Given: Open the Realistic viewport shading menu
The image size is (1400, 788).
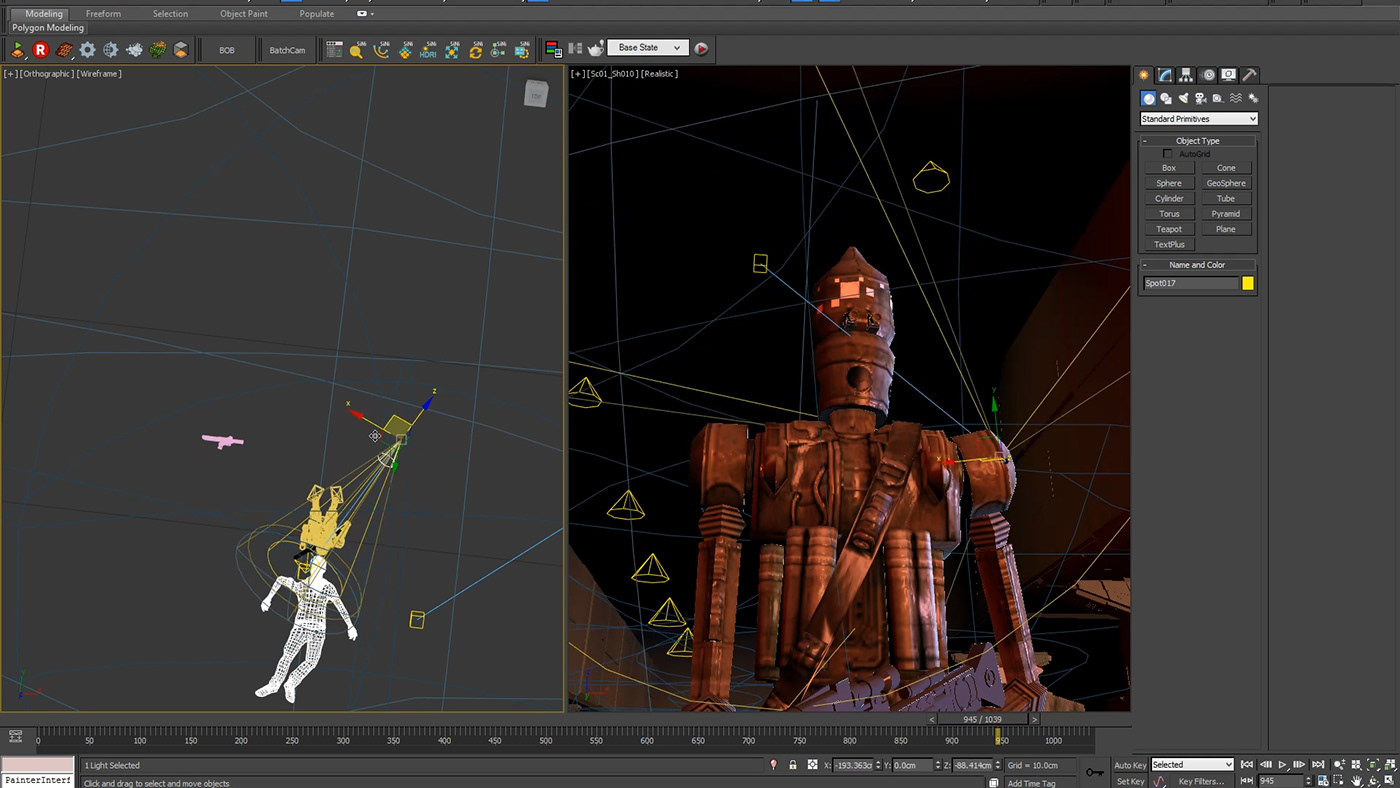Looking at the screenshot, I should coord(659,74).
